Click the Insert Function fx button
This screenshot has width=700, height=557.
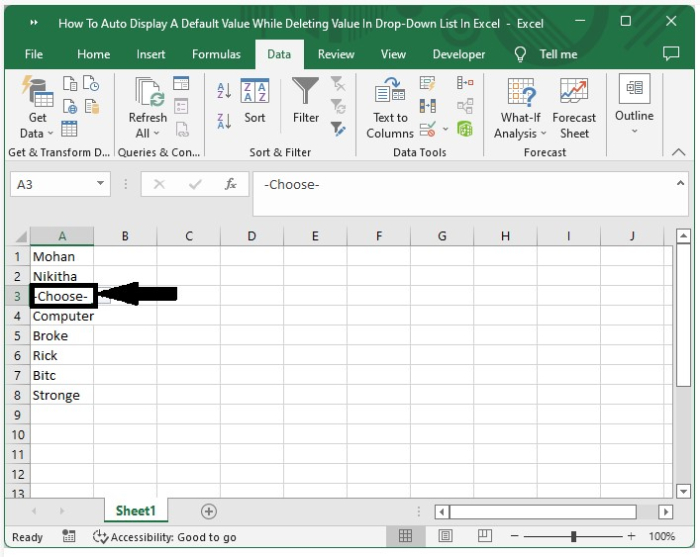pyautogui.click(x=230, y=184)
